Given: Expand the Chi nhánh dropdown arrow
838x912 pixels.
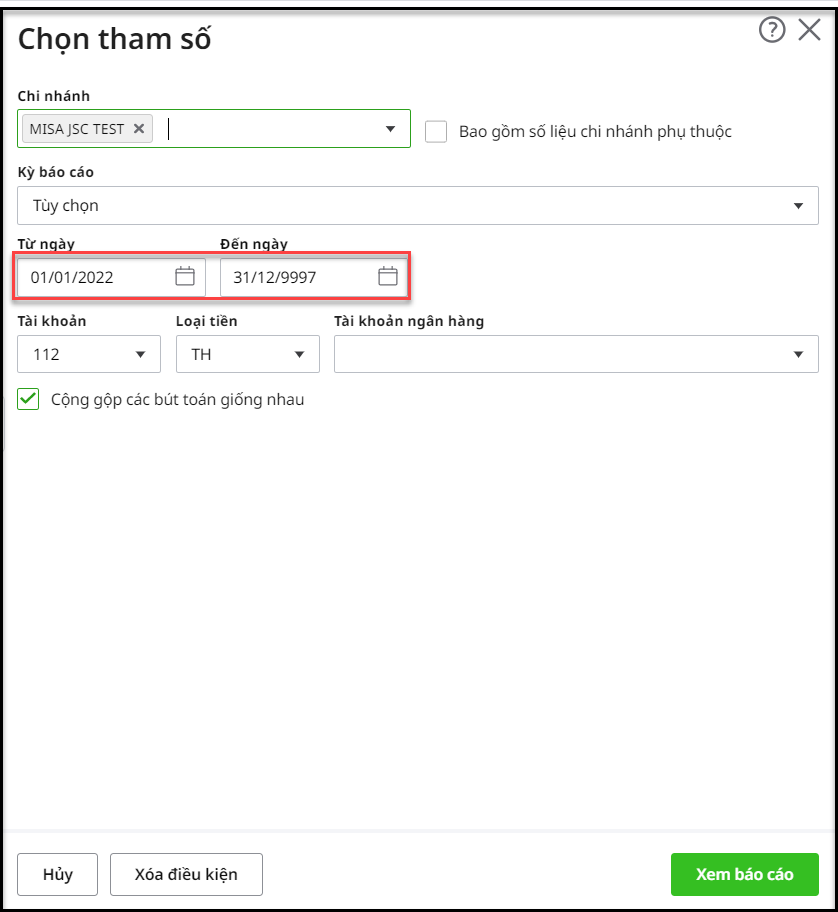Looking at the screenshot, I should 390,129.
